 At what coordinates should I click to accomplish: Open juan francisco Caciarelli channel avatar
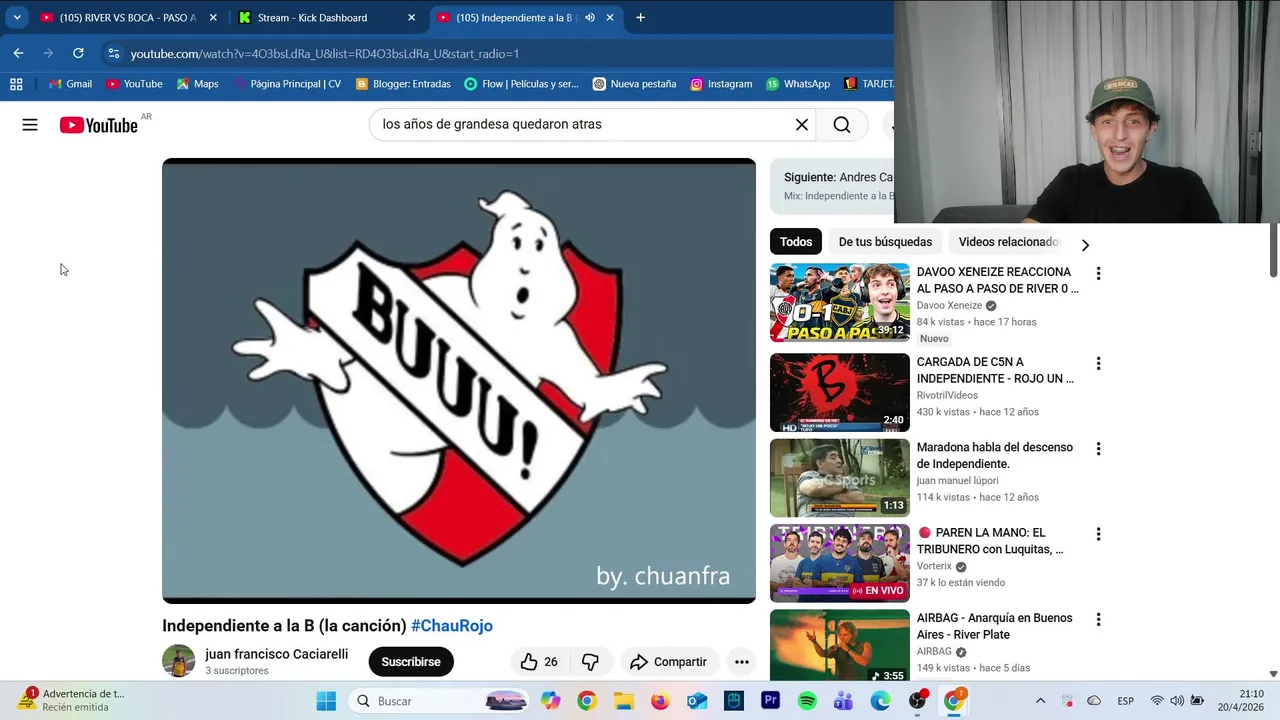(x=179, y=661)
